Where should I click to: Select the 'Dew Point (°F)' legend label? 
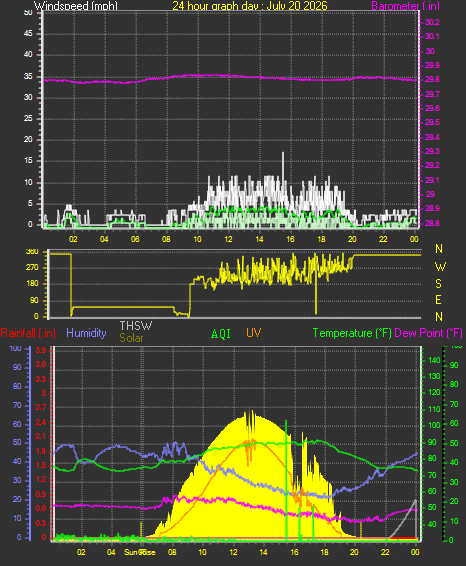coord(428,333)
